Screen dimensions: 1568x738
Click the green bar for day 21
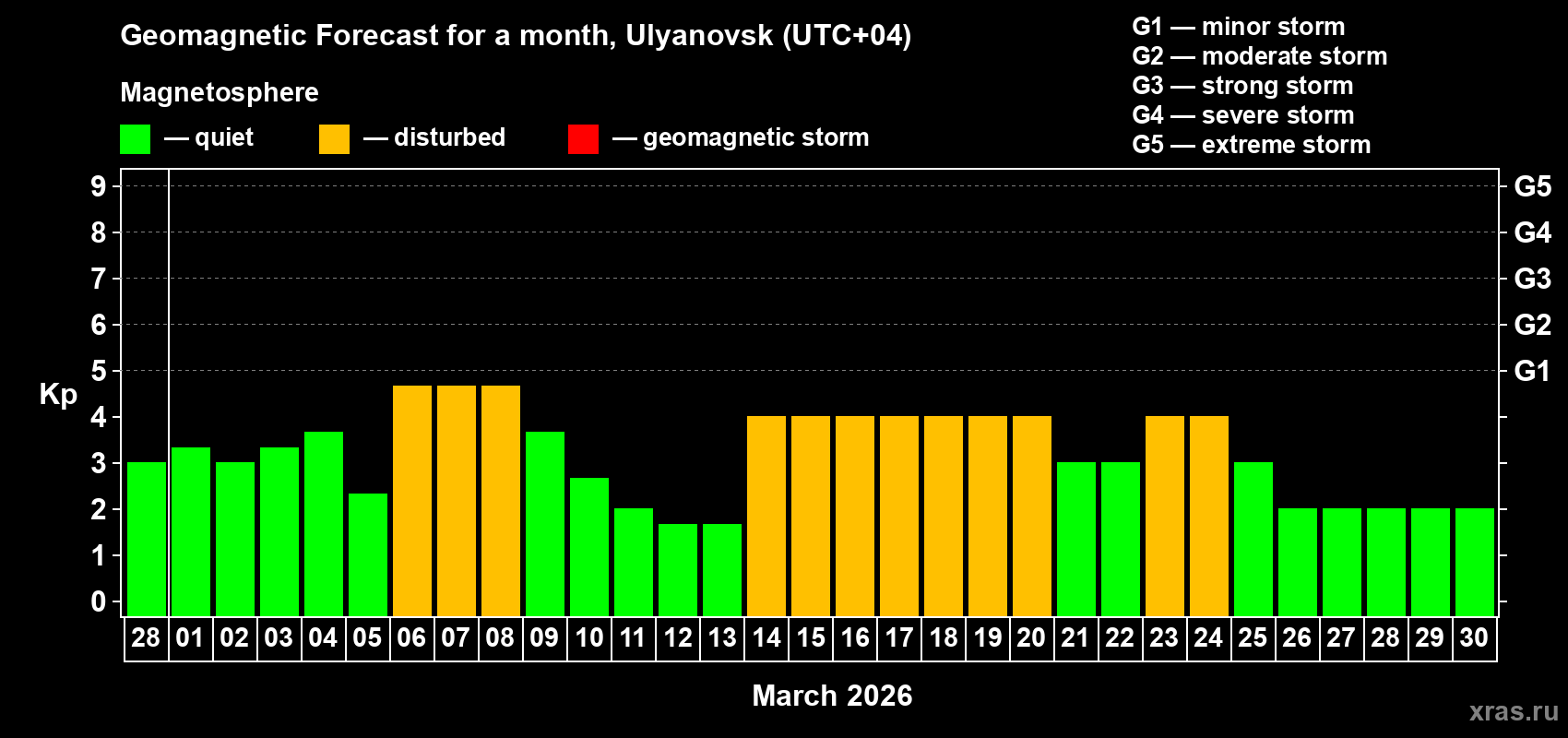click(1076, 539)
